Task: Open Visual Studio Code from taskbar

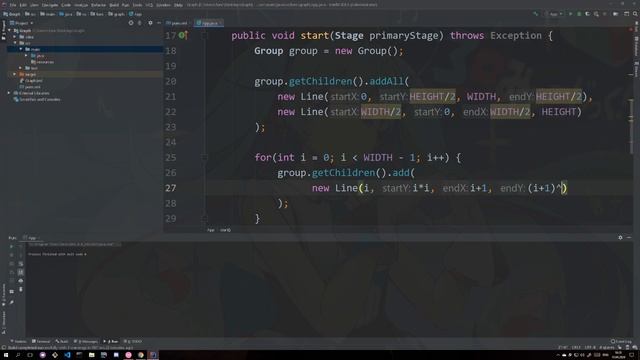Action: (67, 355)
